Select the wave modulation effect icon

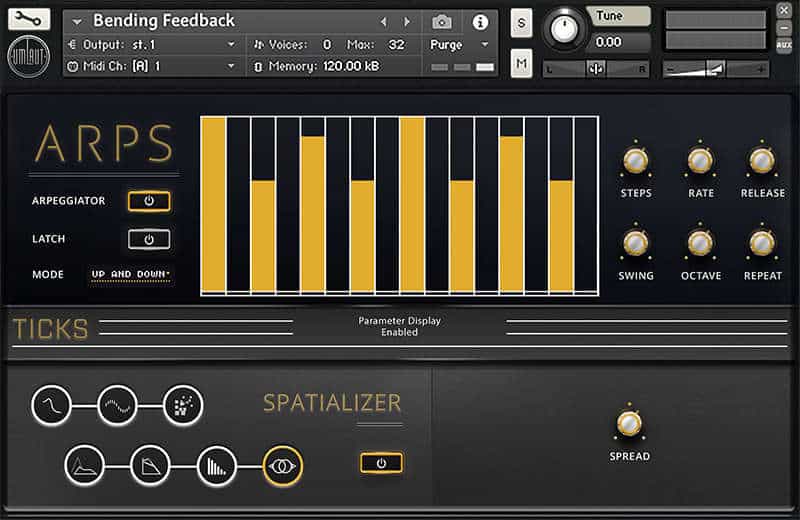click(x=117, y=406)
